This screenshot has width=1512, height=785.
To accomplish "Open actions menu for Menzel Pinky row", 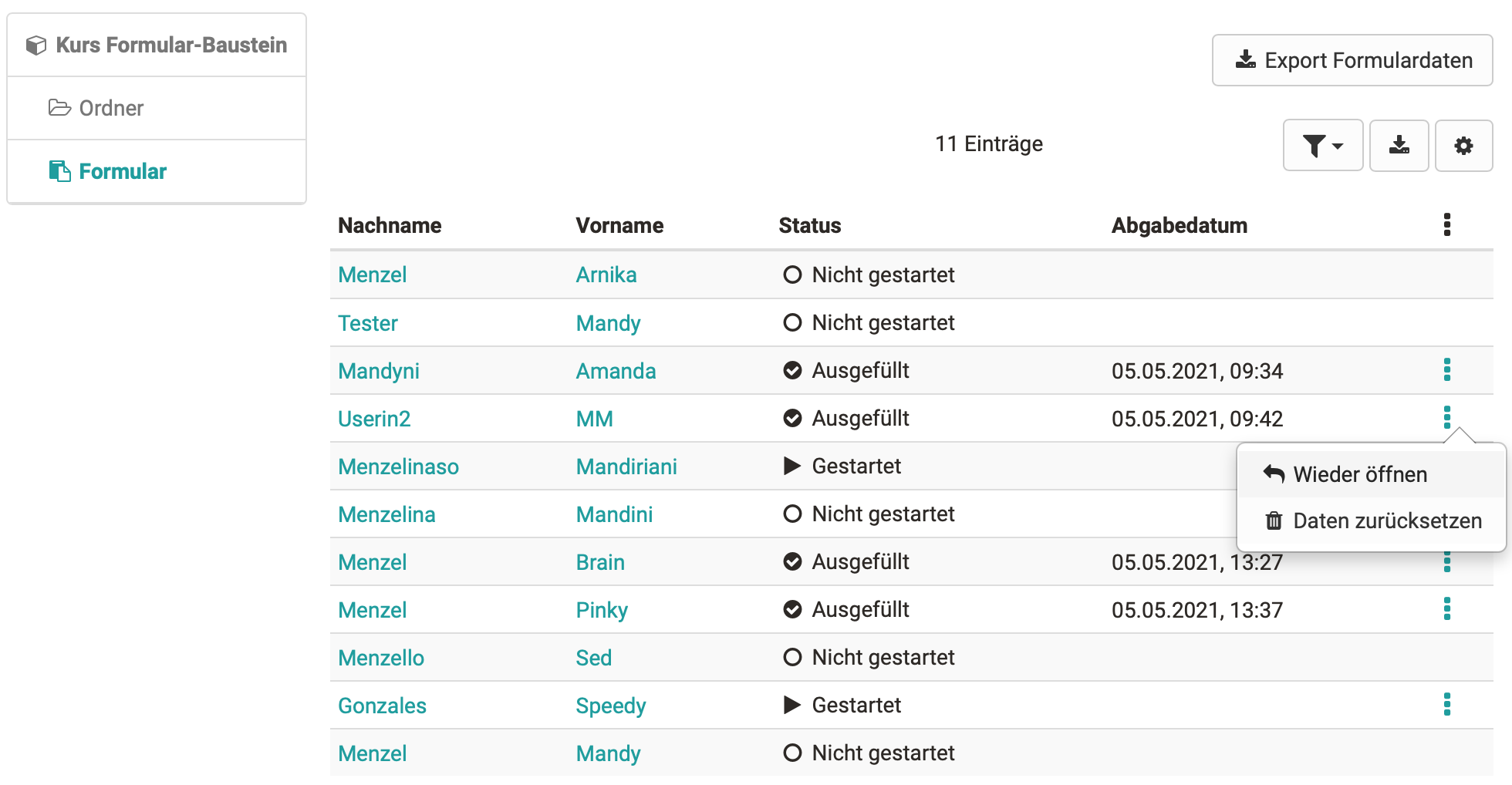I will [x=1446, y=609].
